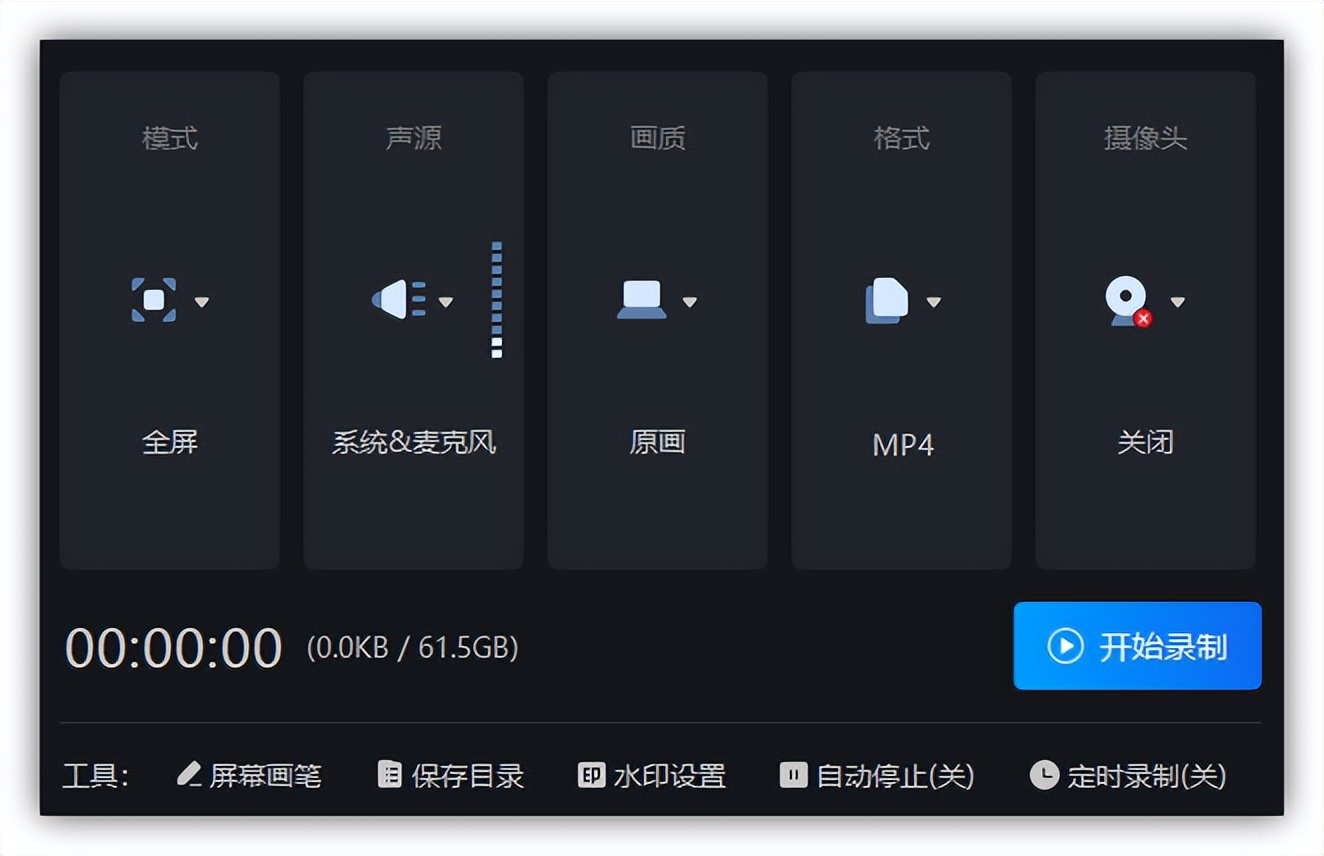Enable 自动停止 auto-stop feature
The width and height of the screenshot is (1324, 856).
point(876,775)
